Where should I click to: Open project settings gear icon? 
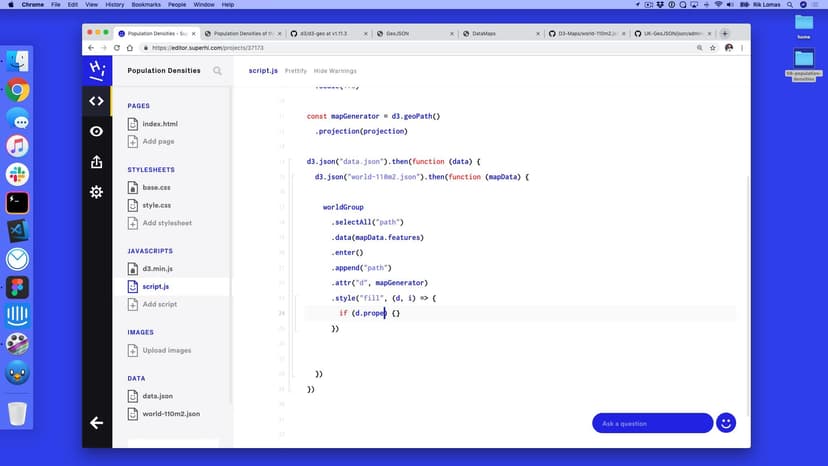(x=96, y=192)
